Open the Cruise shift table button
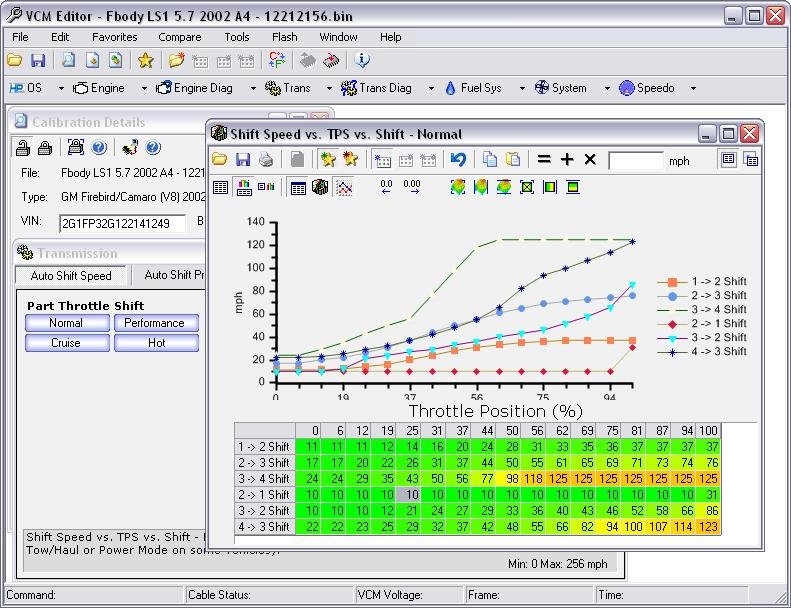This screenshot has width=791, height=608. point(66,343)
